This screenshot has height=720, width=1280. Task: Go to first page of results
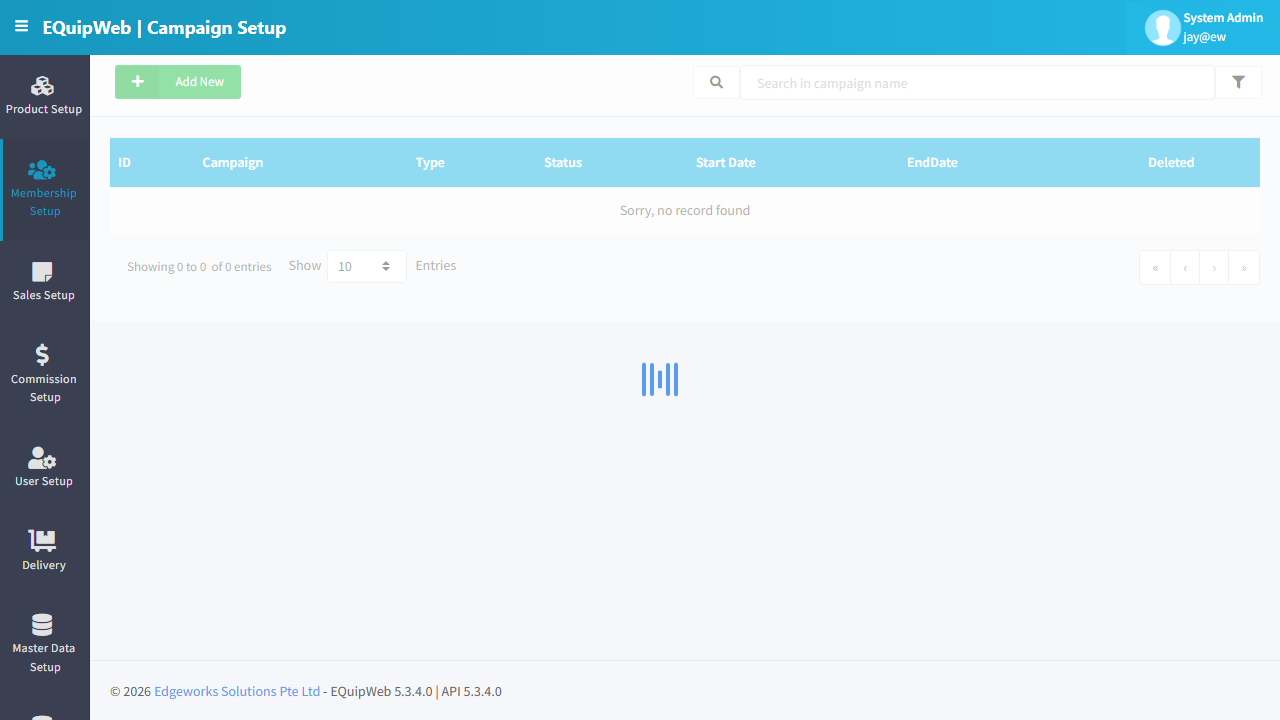tap(1155, 268)
